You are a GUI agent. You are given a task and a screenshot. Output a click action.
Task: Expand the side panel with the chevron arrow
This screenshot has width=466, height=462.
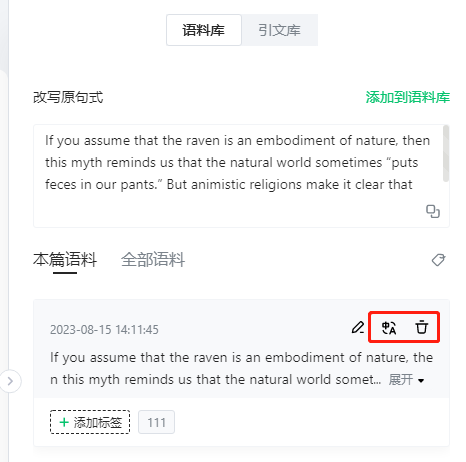[x=10, y=381]
